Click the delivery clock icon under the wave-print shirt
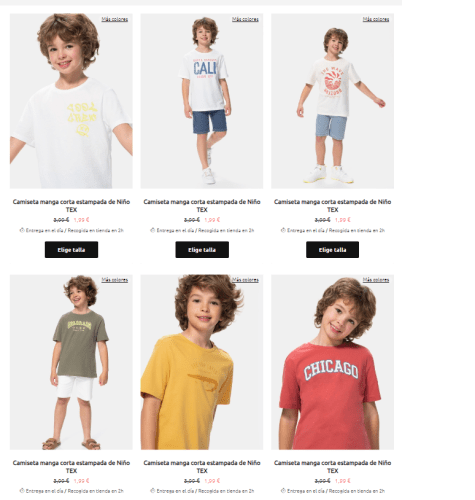The height and width of the screenshot is (500, 475). (x=283, y=230)
